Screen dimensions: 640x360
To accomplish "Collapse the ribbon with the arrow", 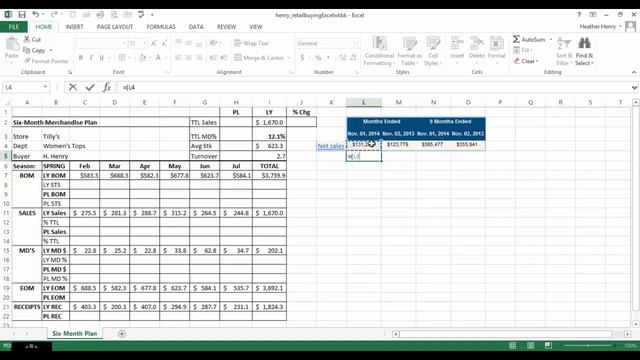I will [634, 72].
